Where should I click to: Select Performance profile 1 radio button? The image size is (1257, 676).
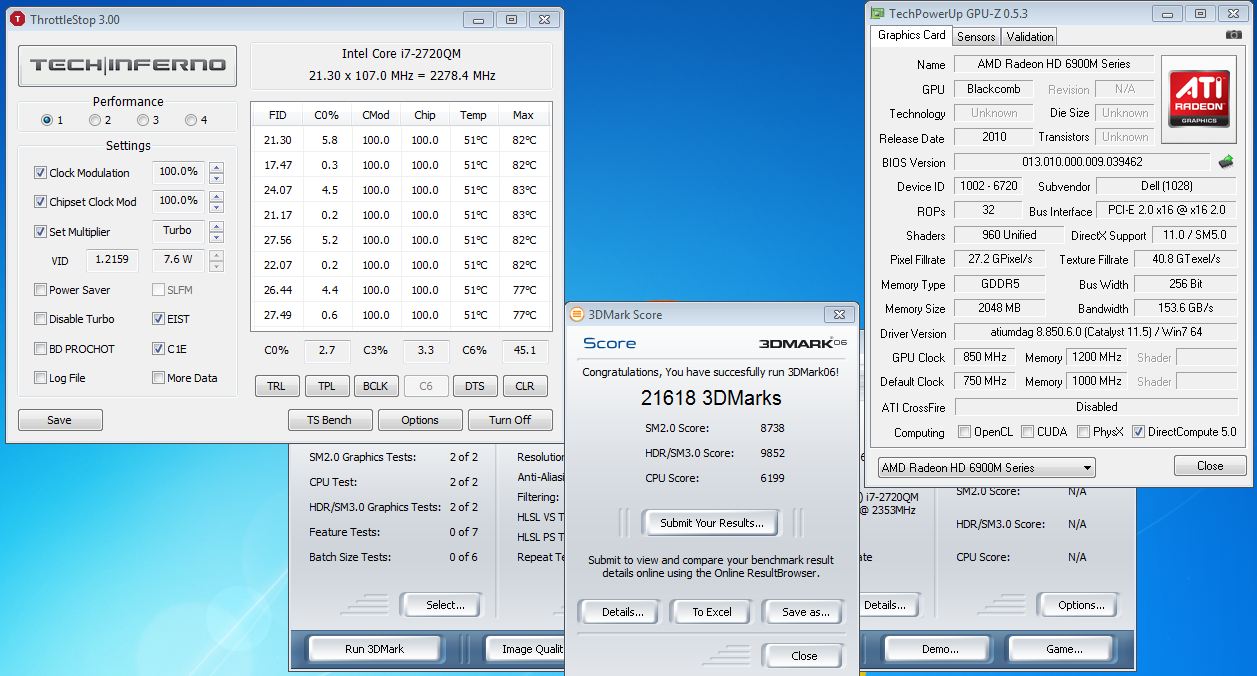click(46, 120)
